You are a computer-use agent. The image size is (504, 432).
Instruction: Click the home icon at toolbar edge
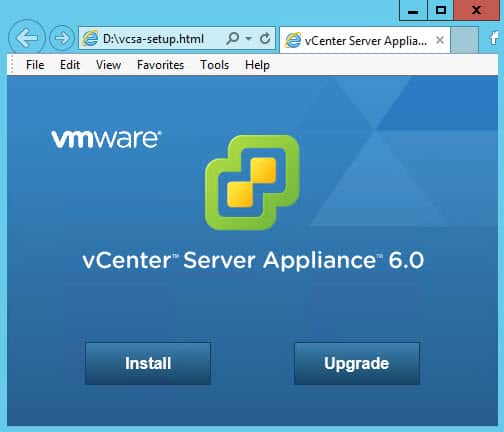(x=494, y=37)
